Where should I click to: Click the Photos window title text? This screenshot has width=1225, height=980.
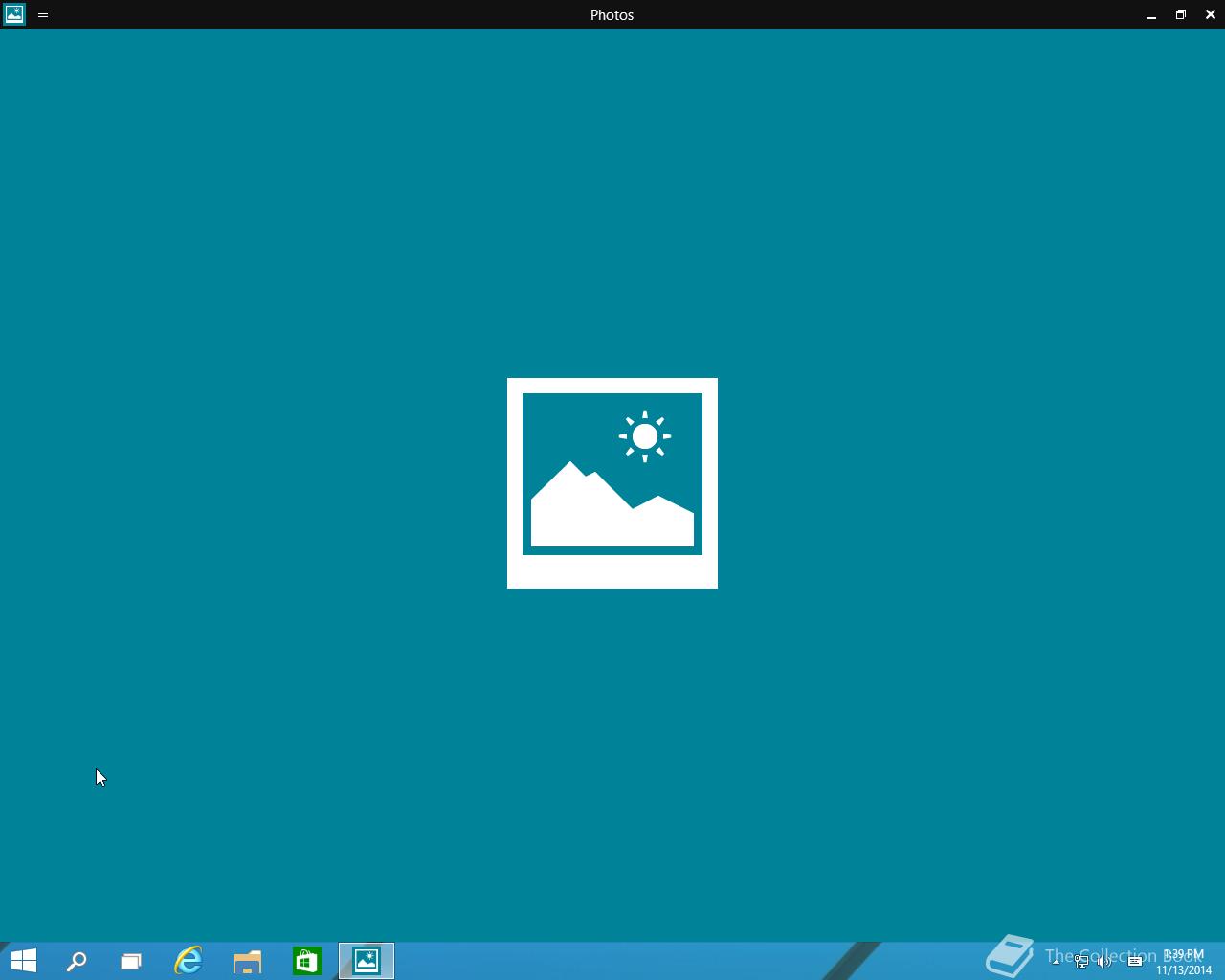pyautogui.click(x=612, y=14)
